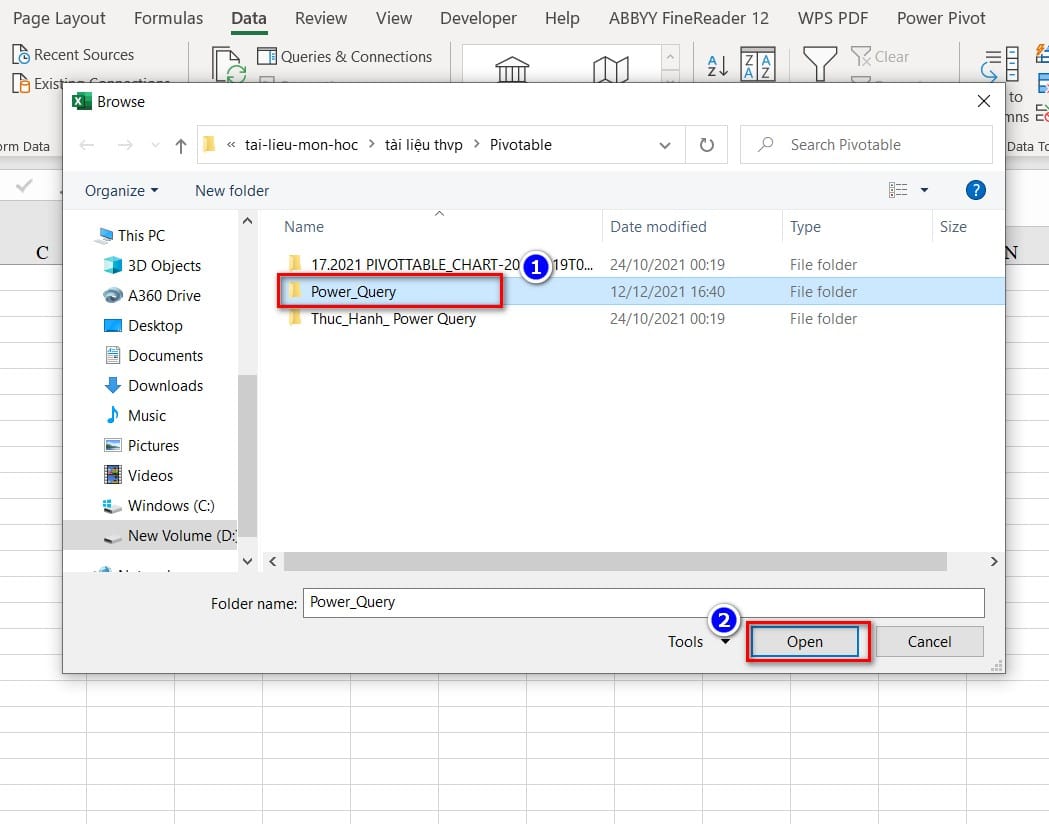Open Queries & Connections panel
Screen dimensions: 1049x824
pyautogui.click(x=346, y=57)
